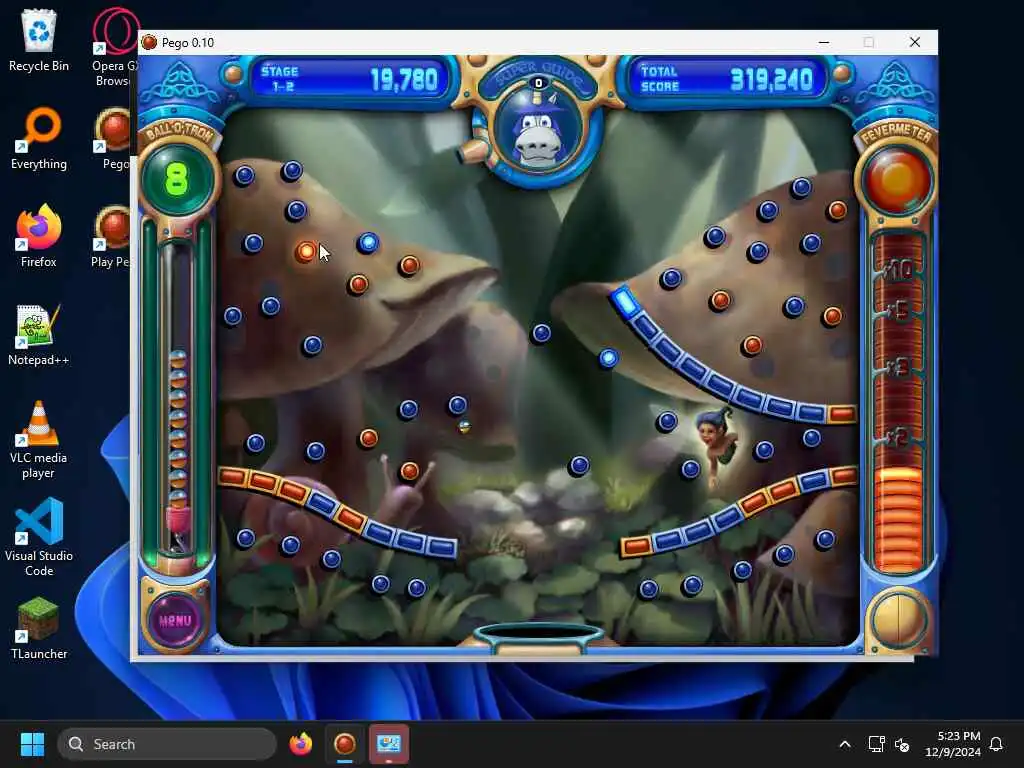Open the Visual Studio Code desktop icon

[39, 538]
